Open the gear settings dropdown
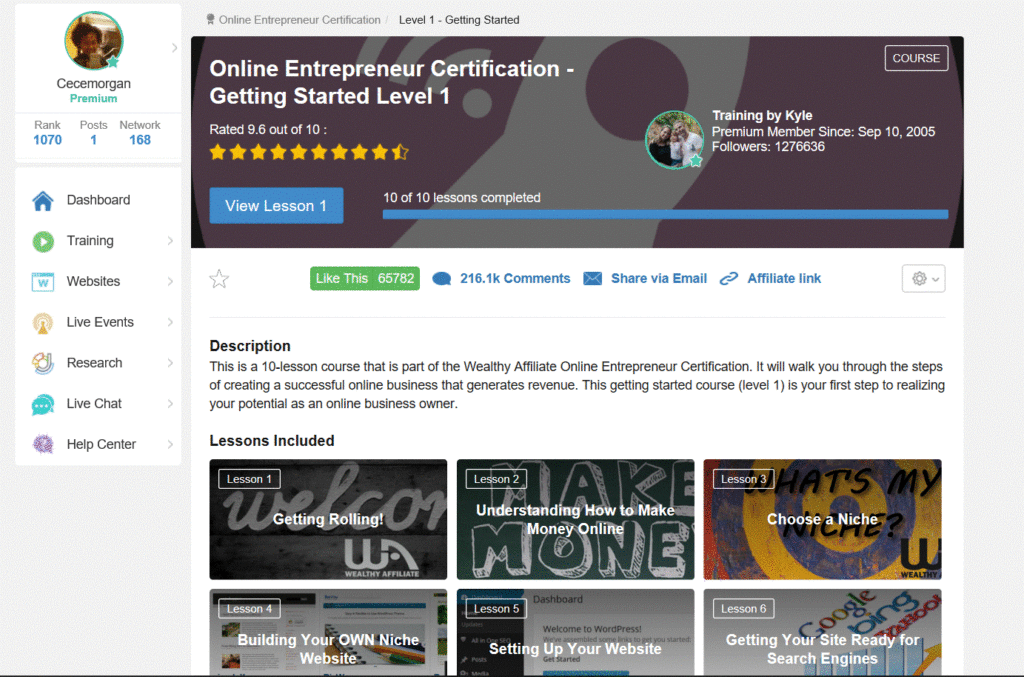The image size is (1024, 677). [x=923, y=279]
